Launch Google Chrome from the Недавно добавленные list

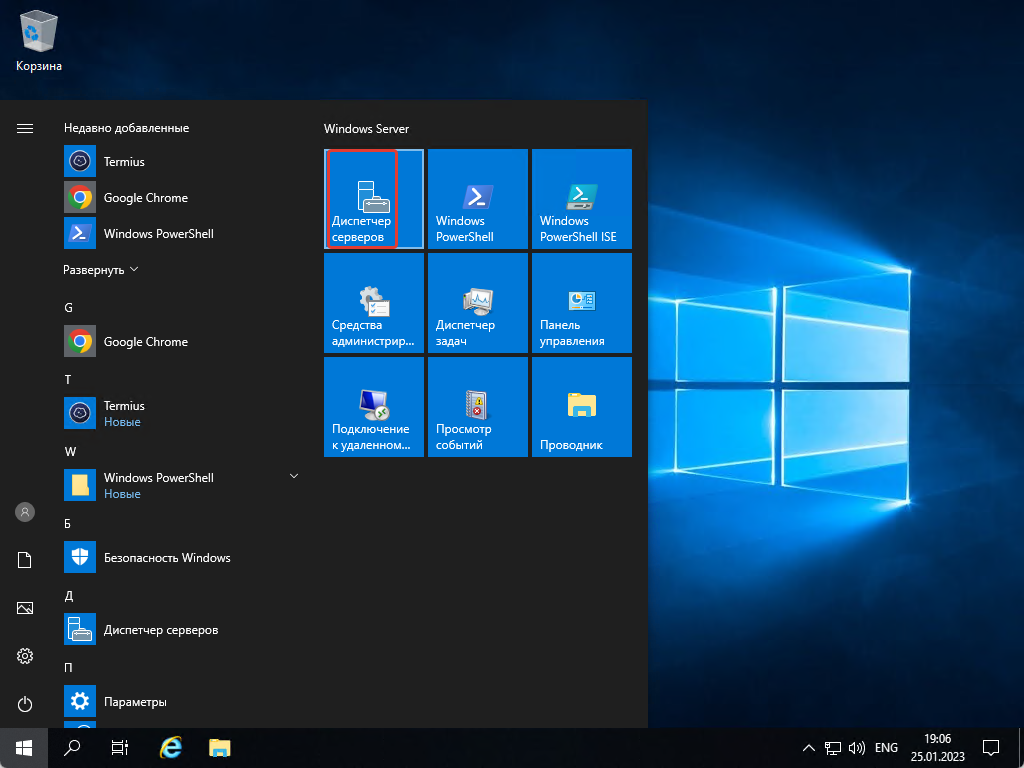[x=182, y=197]
